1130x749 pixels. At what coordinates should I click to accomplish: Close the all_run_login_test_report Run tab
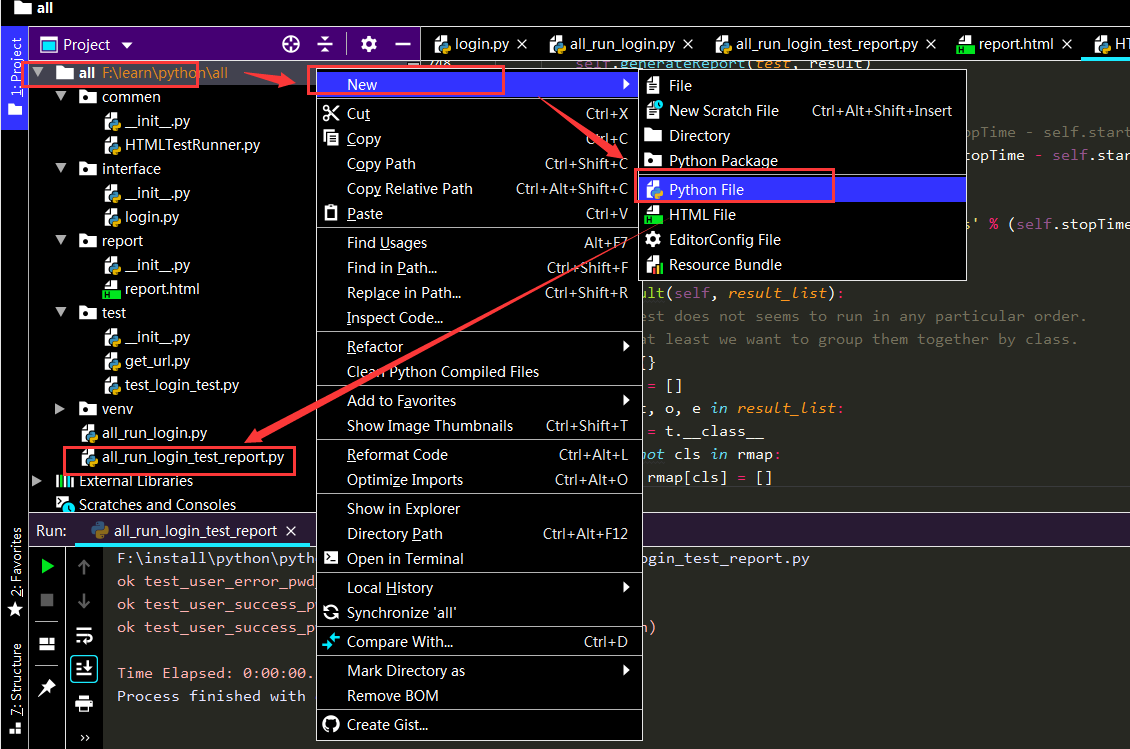(291, 531)
